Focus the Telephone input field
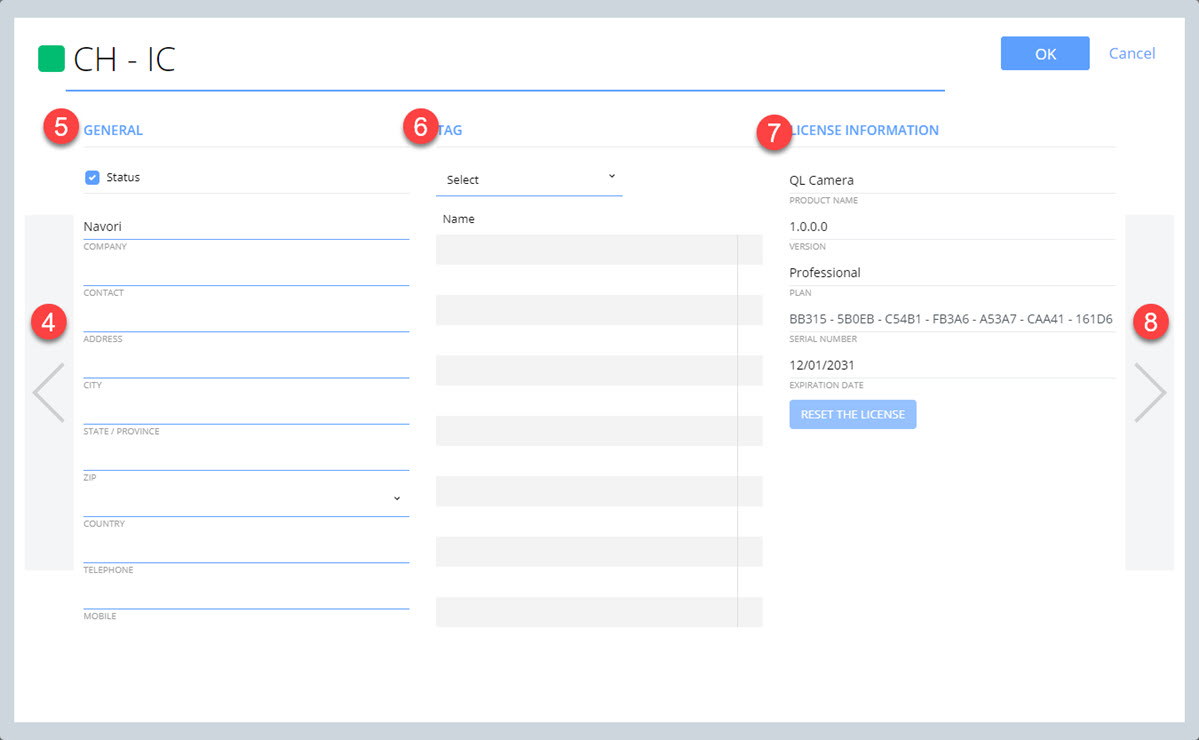Viewport: 1199px width, 740px height. (246, 550)
